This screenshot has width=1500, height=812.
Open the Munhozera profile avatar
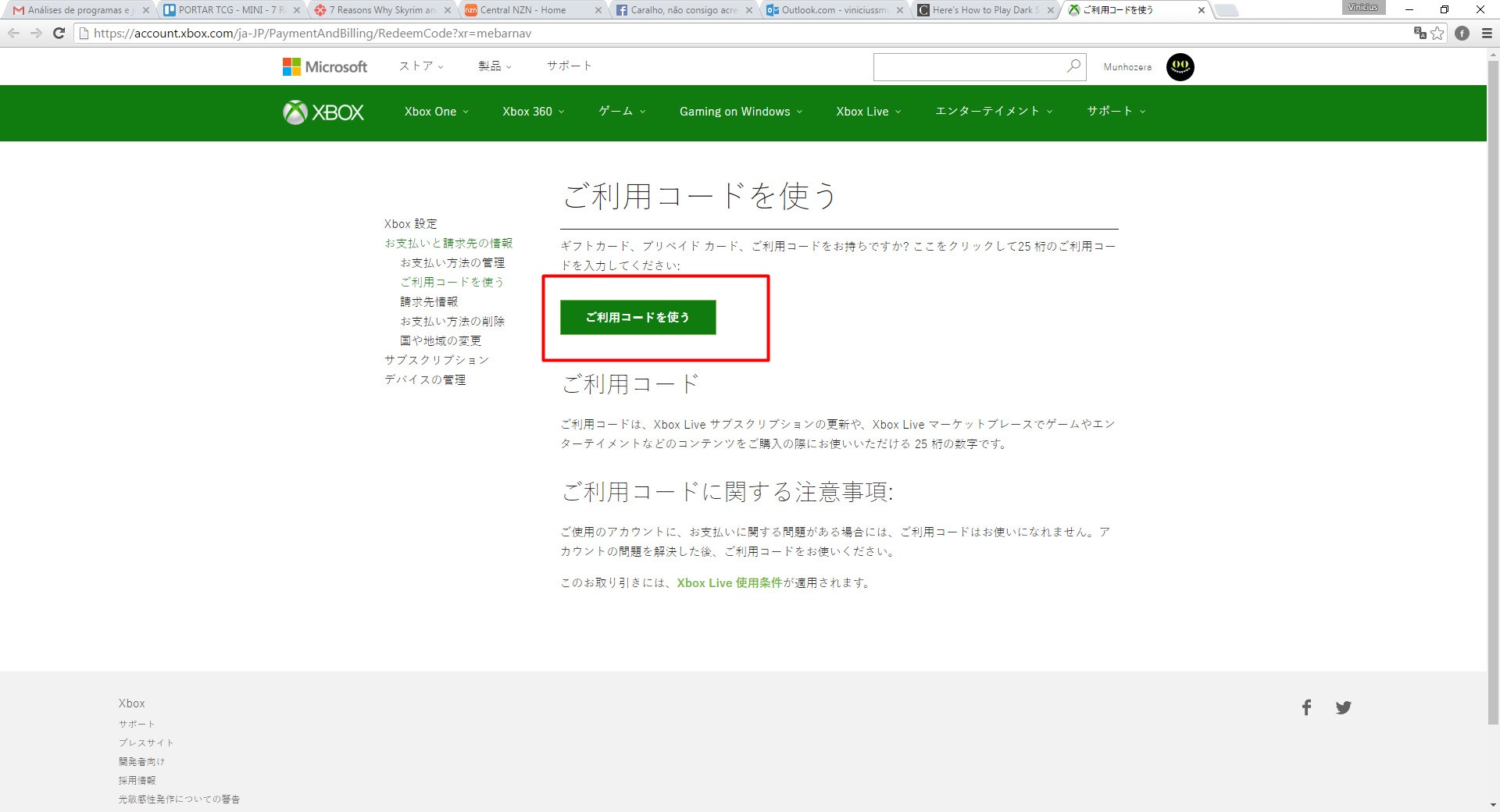coord(1180,67)
